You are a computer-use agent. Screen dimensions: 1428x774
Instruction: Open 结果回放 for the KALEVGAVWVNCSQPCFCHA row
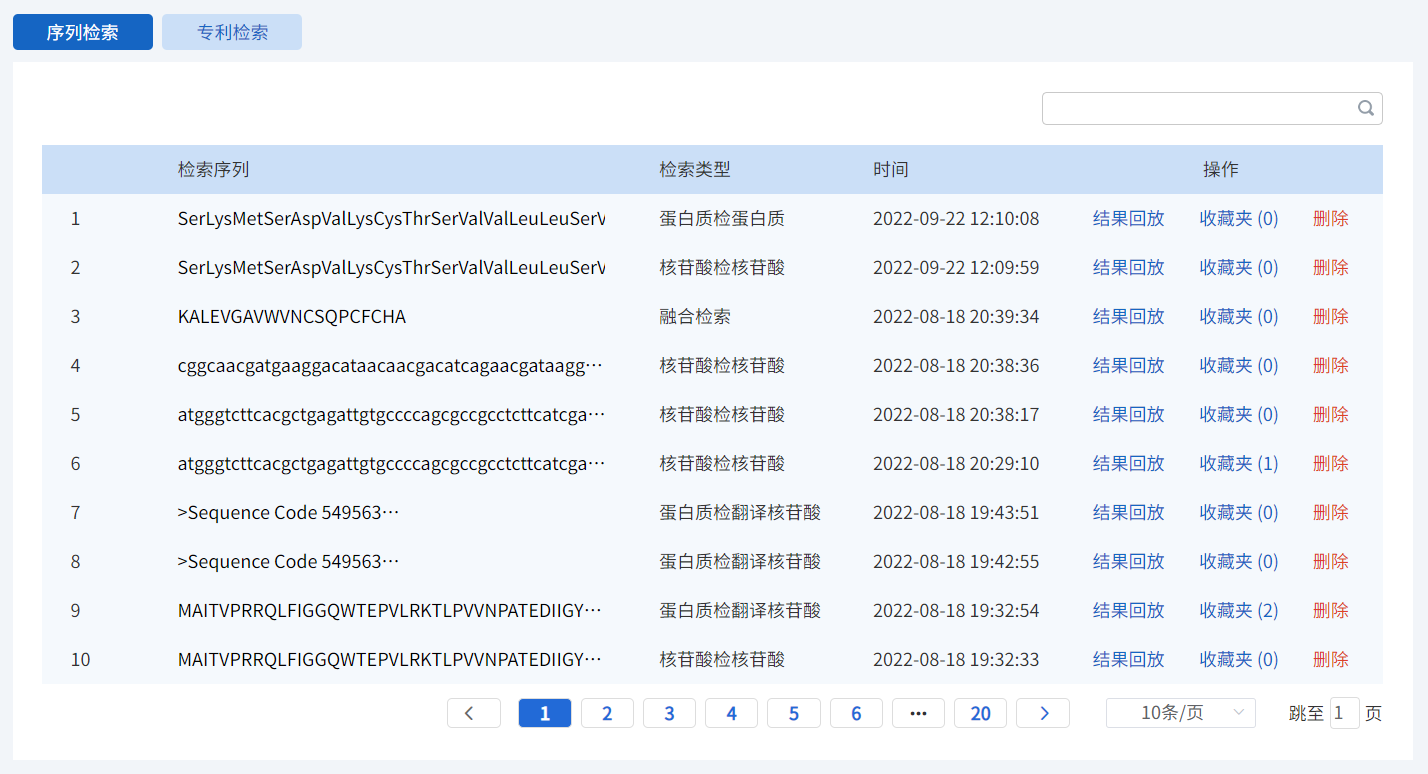tap(1128, 316)
